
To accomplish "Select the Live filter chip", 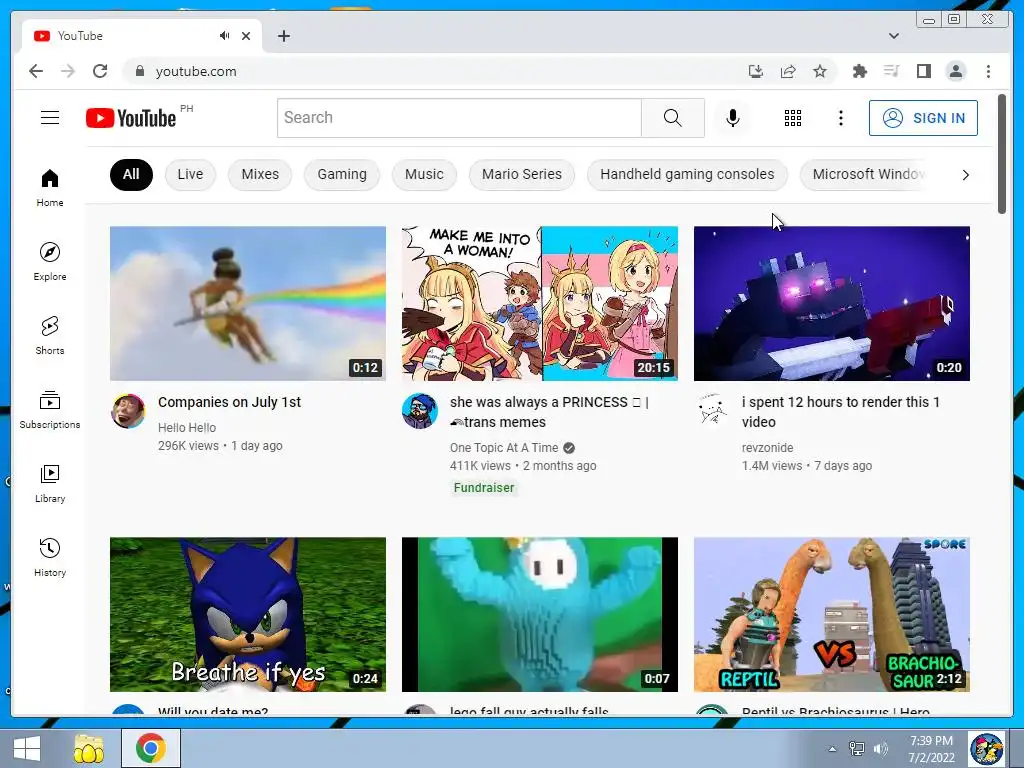I will click(x=190, y=174).
